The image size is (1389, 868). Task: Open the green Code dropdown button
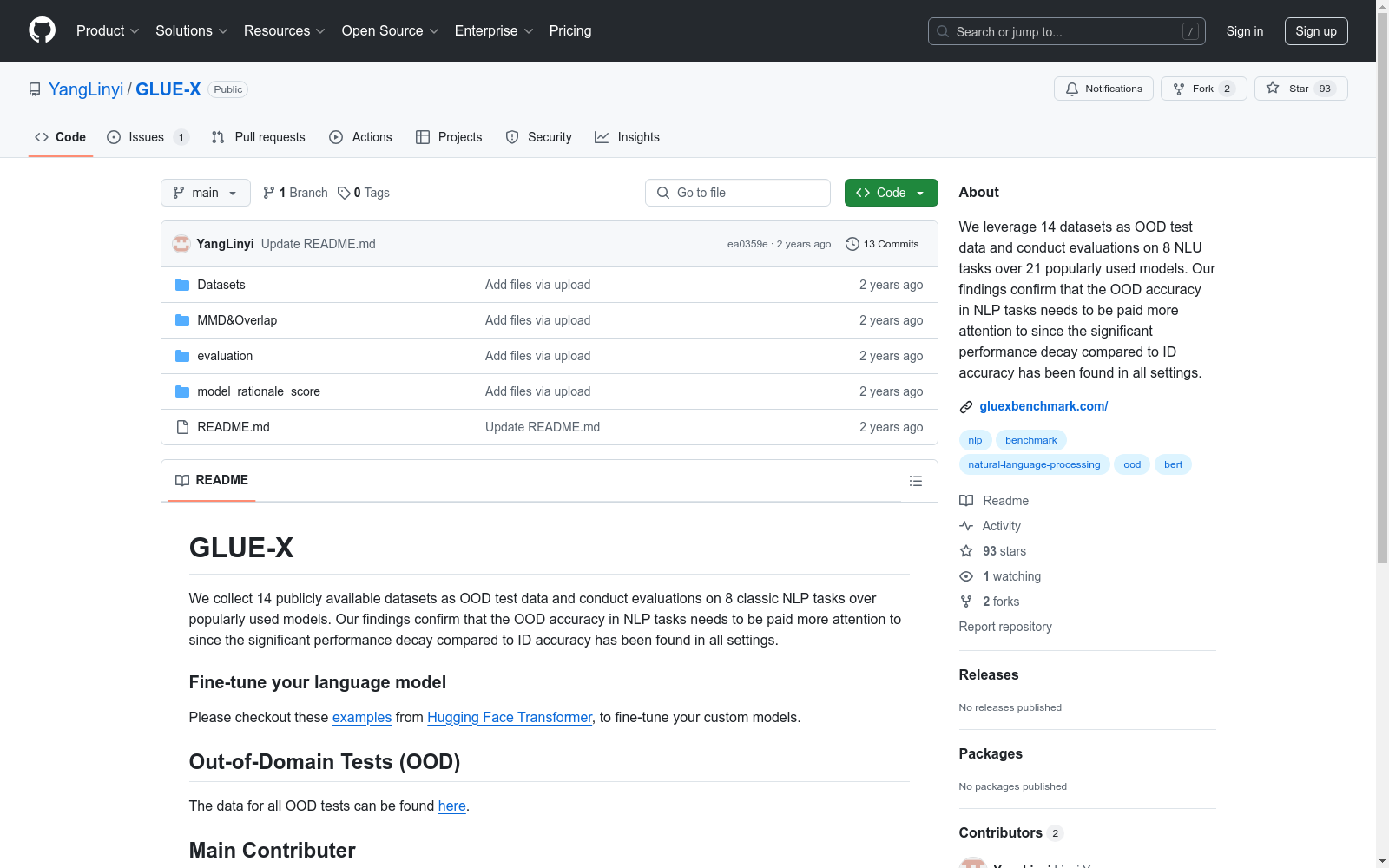pyautogui.click(x=891, y=193)
